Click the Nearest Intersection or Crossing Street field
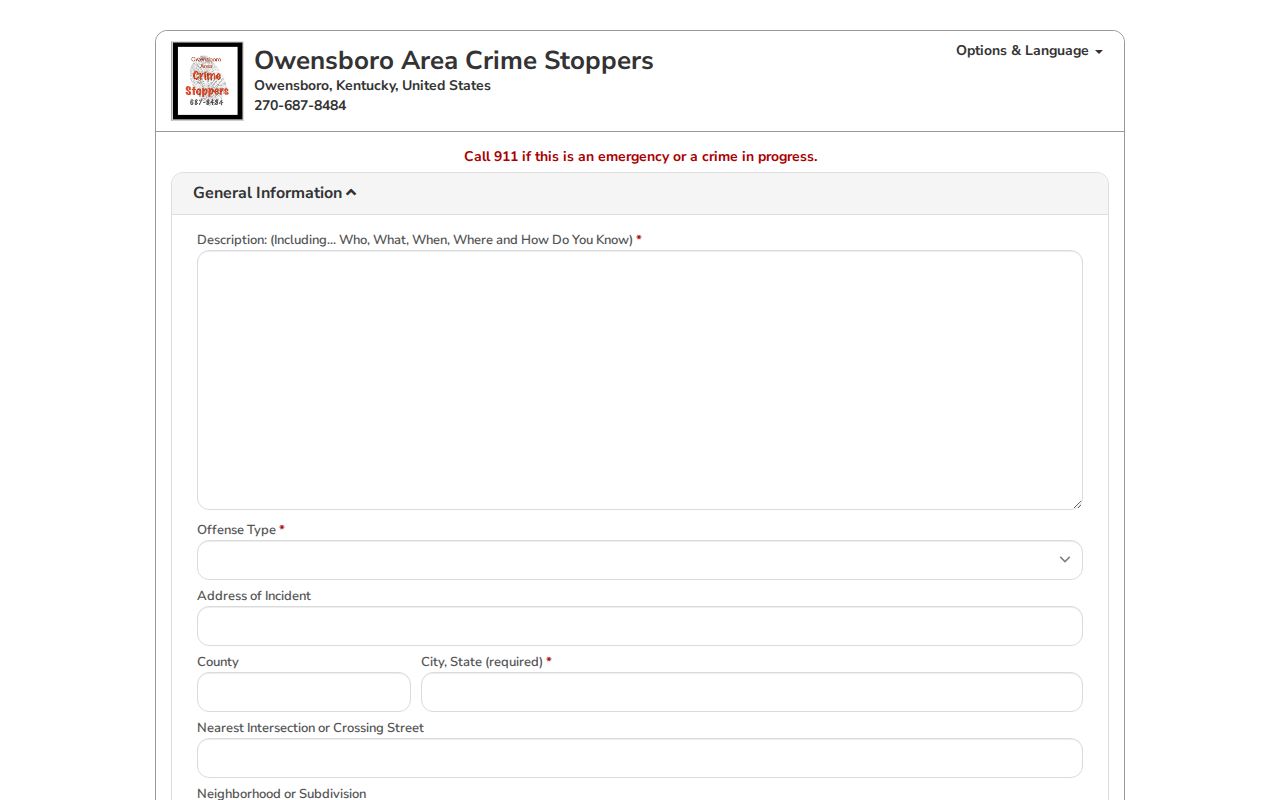Screen dimensions: 1280x800 point(640,758)
